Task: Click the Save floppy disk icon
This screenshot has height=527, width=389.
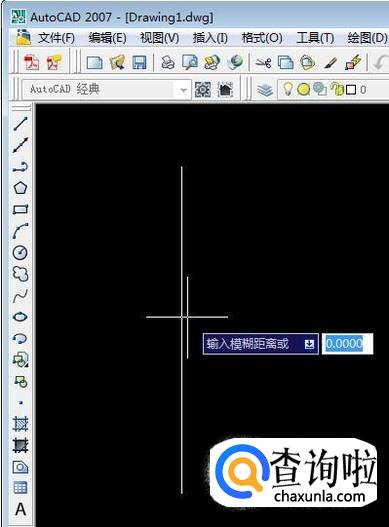Action: click(140, 62)
